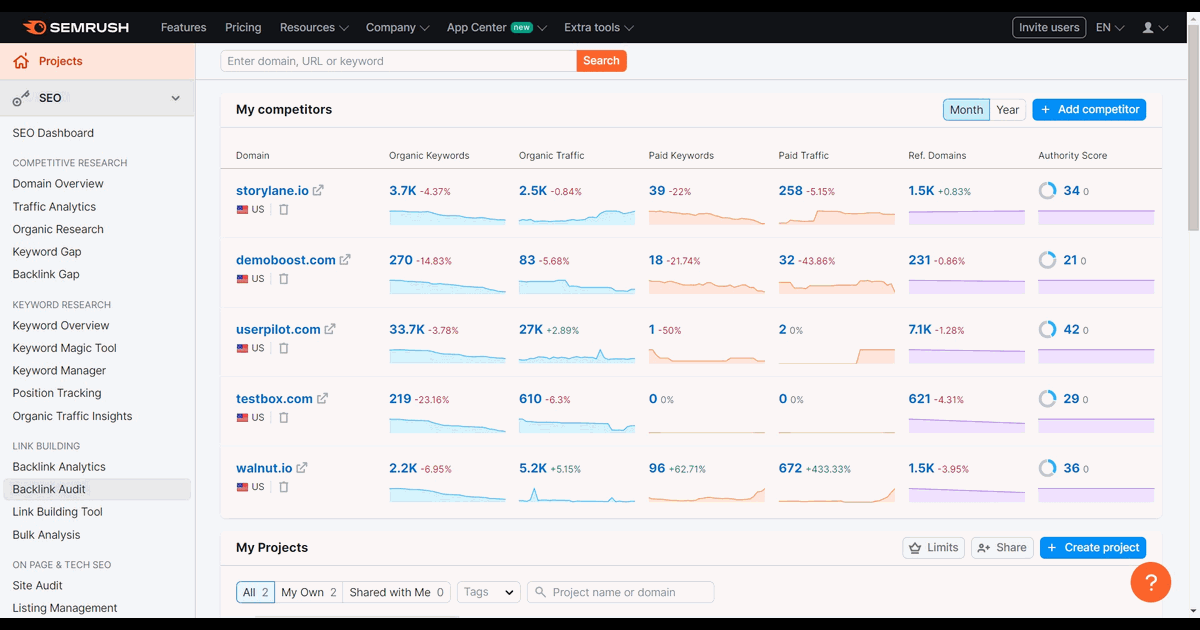
Task: Expand the Company menu
Action: click(397, 28)
